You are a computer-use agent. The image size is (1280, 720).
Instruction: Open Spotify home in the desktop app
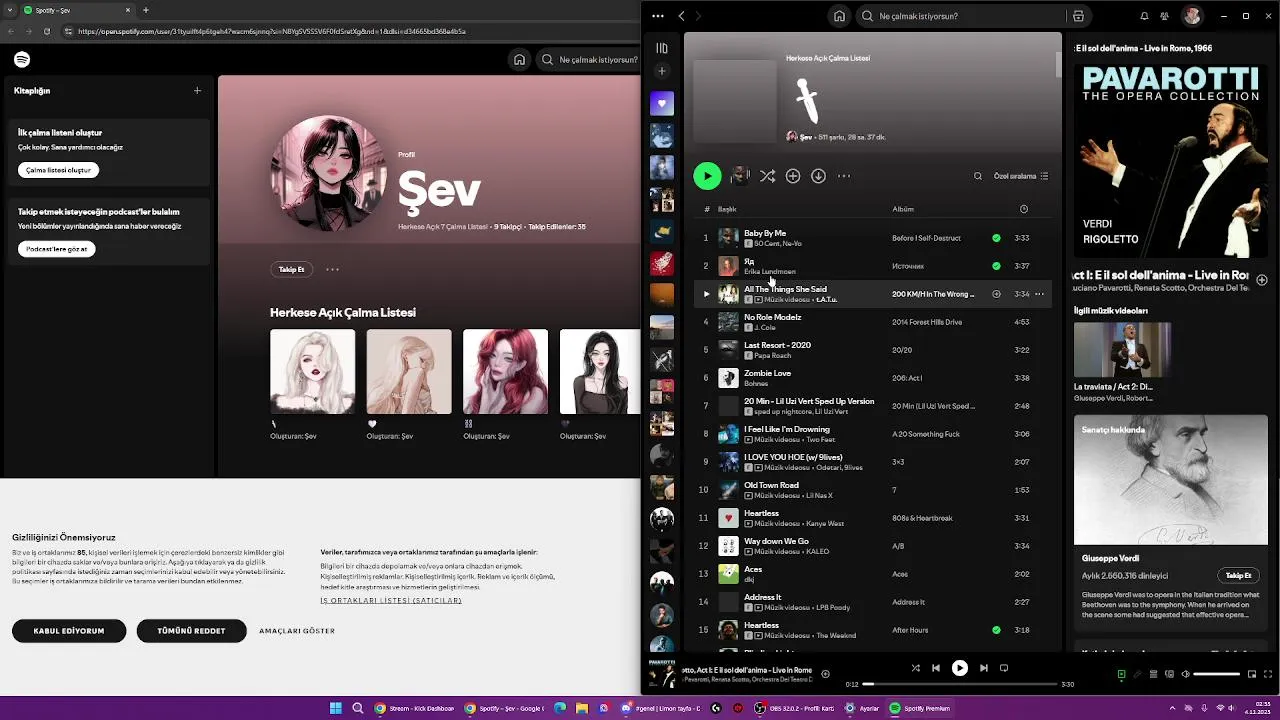(x=839, y=16)
